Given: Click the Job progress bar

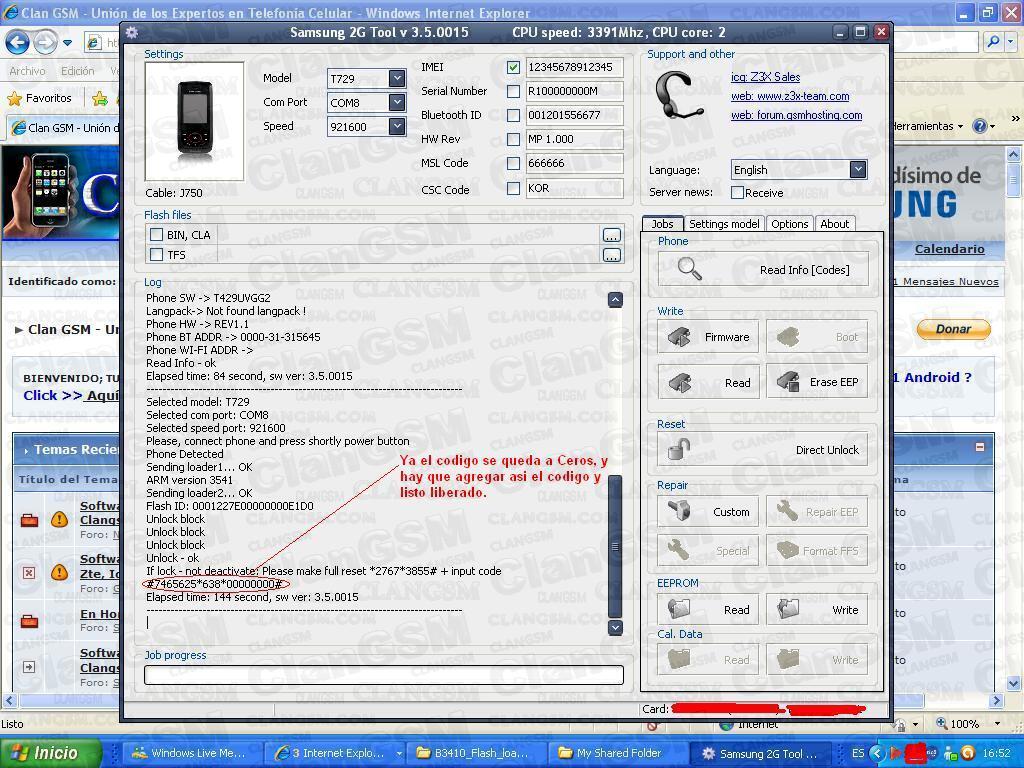Looking at the screenshot, I should point(384,675).
